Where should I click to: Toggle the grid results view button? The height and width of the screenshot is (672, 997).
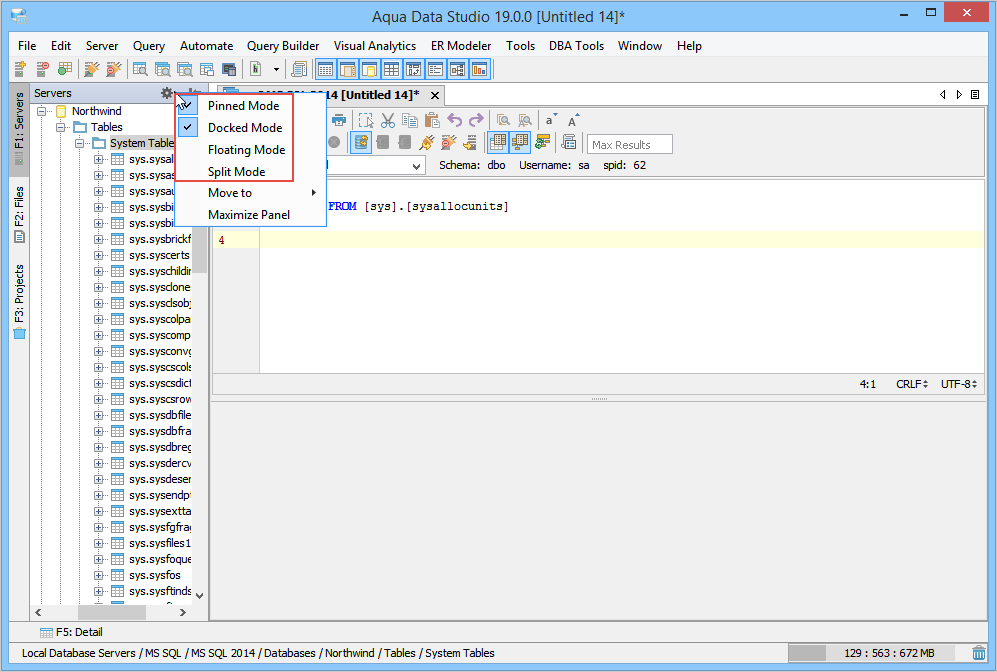click(x=498, y=142)
